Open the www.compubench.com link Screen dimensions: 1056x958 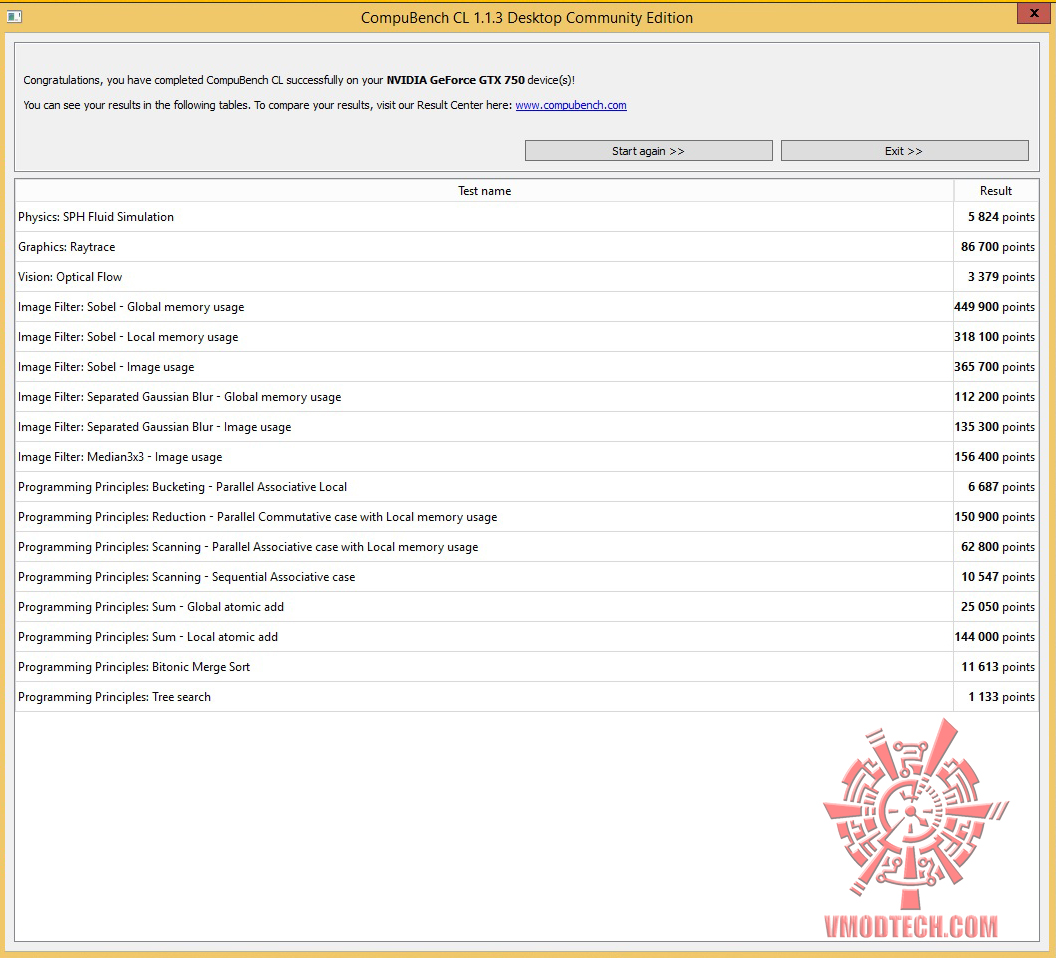570,105
